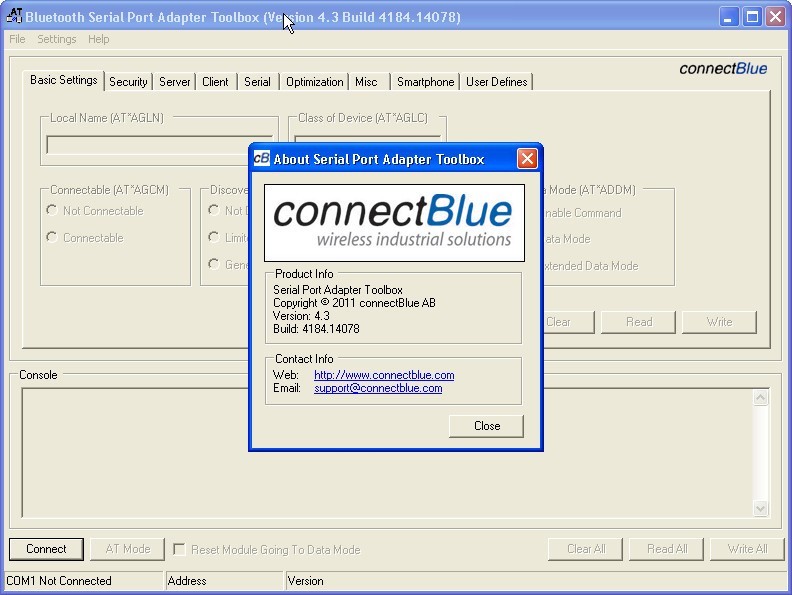The image size is (792, 595).
Task: Click the AT Mode button
Action: (127, 549)
